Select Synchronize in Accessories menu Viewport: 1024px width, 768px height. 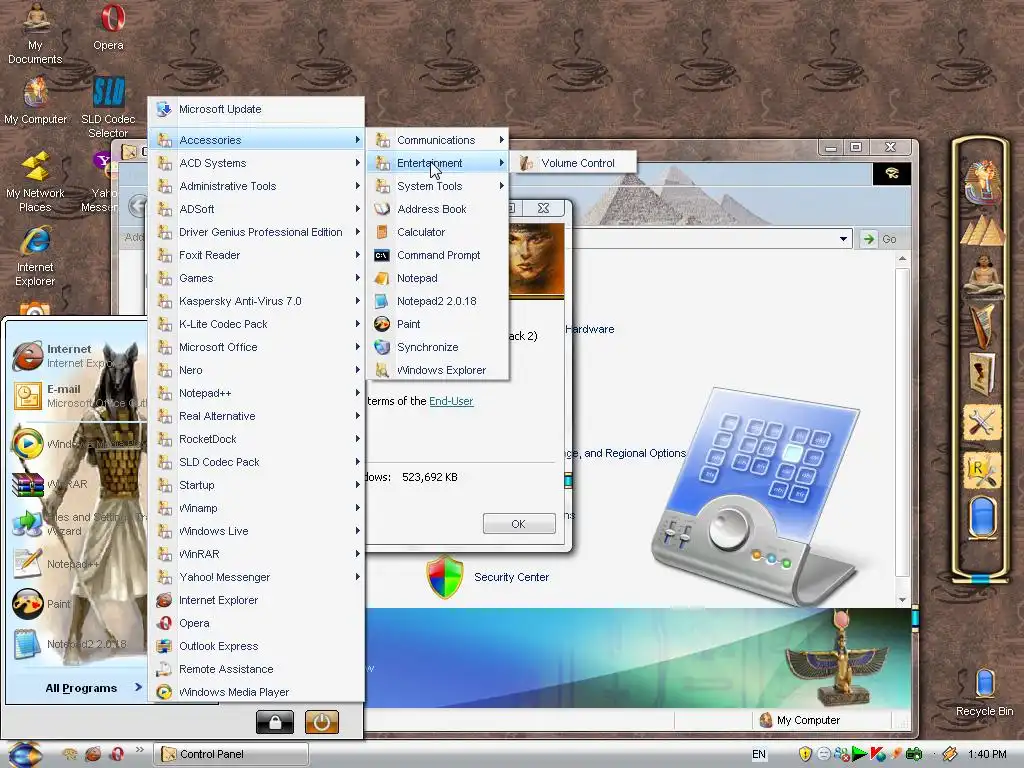[x=438, y=347]
